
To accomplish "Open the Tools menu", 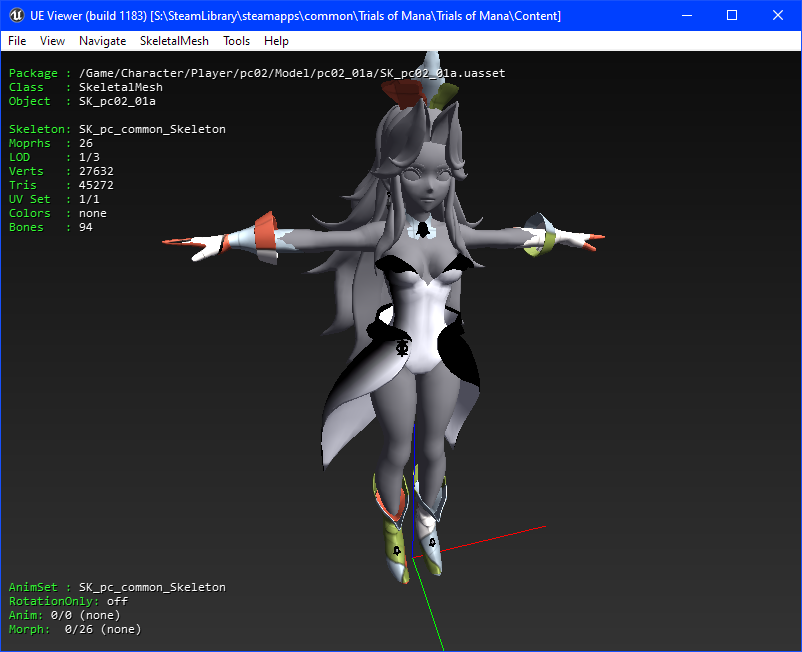I will click(236, 41).
